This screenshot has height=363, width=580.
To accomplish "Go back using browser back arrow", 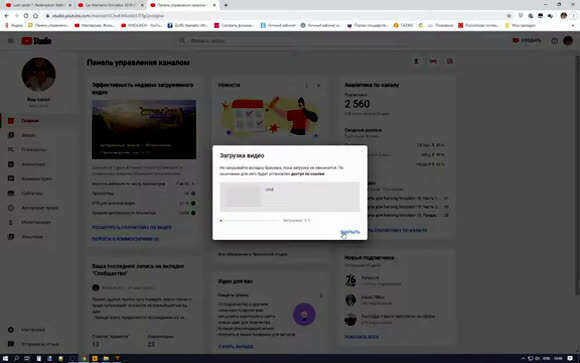I will [6, 16].
